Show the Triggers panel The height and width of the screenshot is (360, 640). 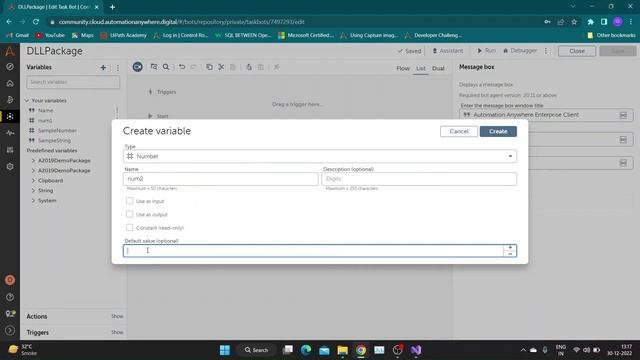coord(117,332)
